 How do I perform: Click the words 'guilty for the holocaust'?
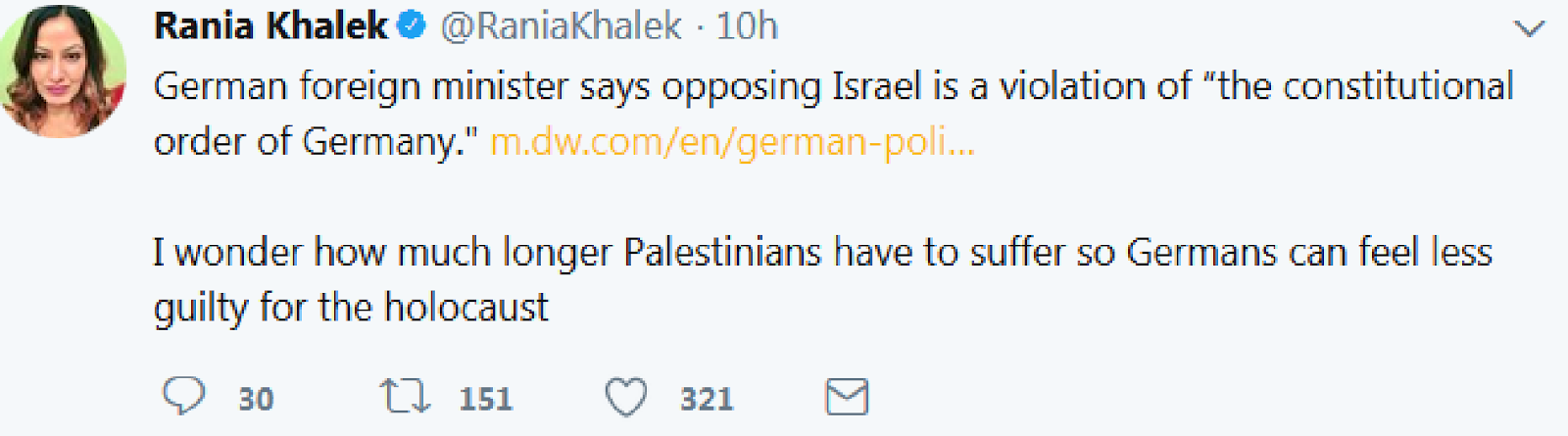pyautogui.click(x=351, y=308)
